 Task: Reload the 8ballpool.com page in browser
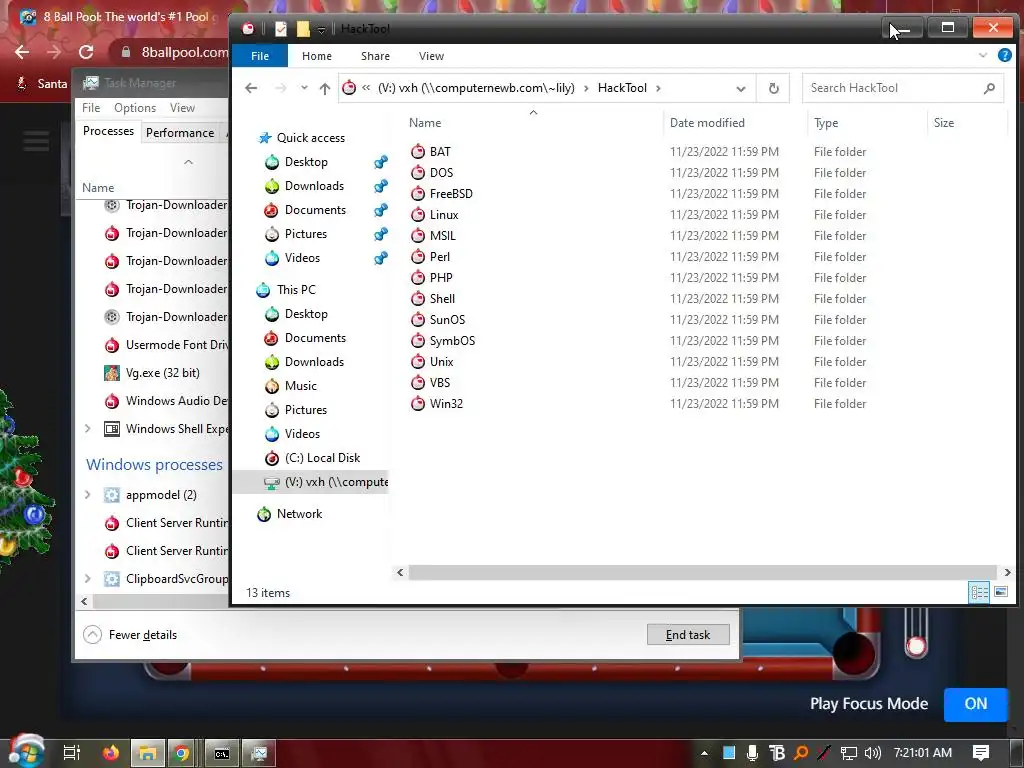tap(86, 52)
